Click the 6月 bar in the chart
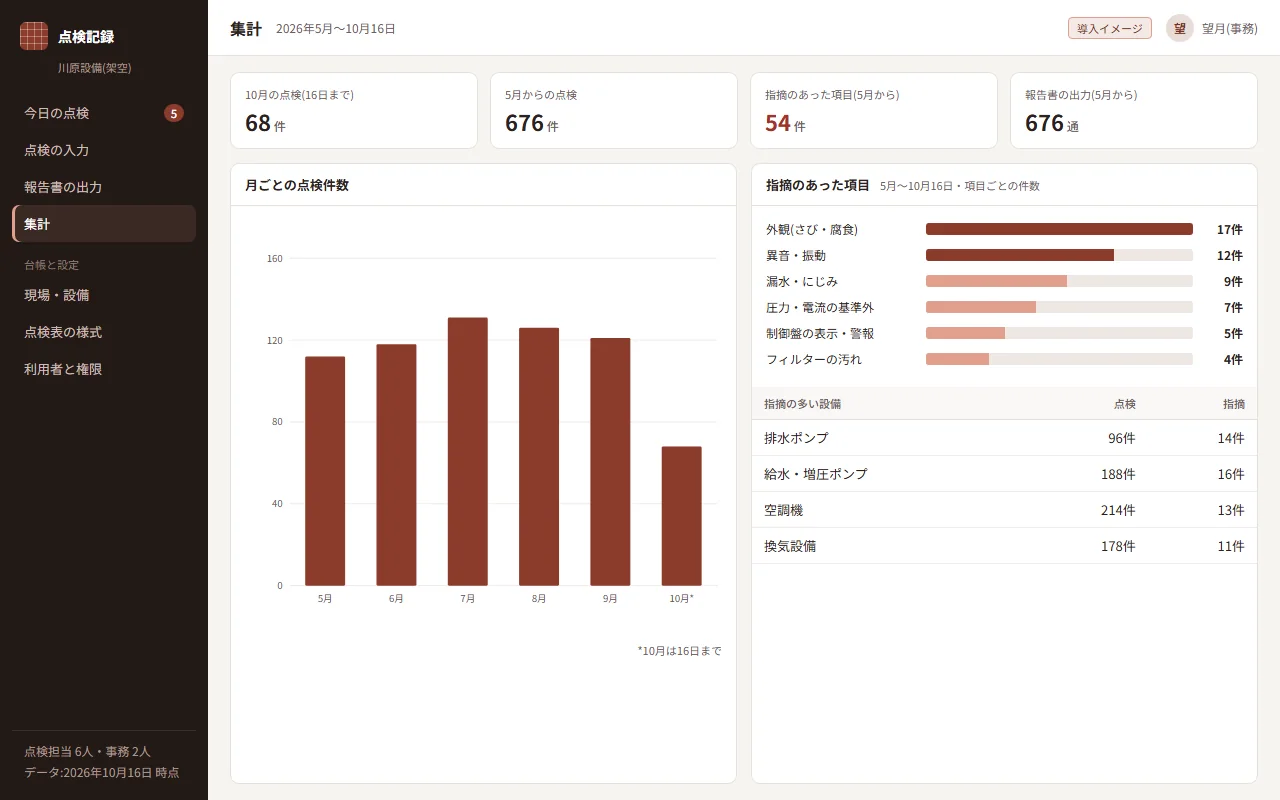The height and width of the screenshot is (800, 1280). click(396, 465)
